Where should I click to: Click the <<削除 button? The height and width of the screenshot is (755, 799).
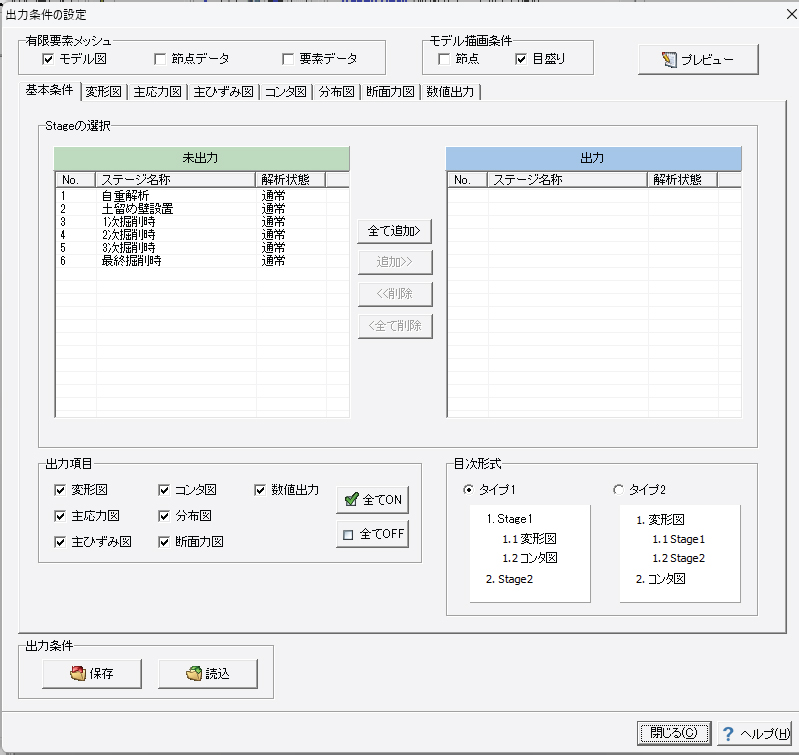click(x=395, y=294)
